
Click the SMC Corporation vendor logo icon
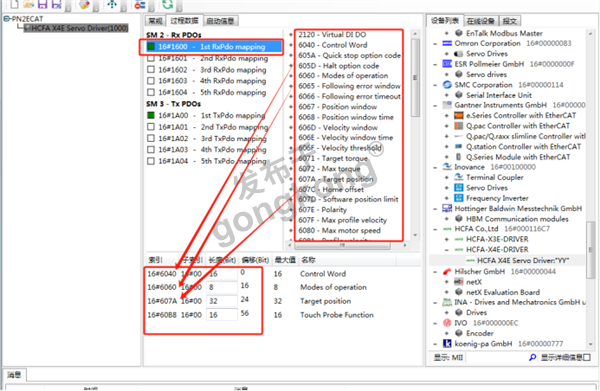447,85
